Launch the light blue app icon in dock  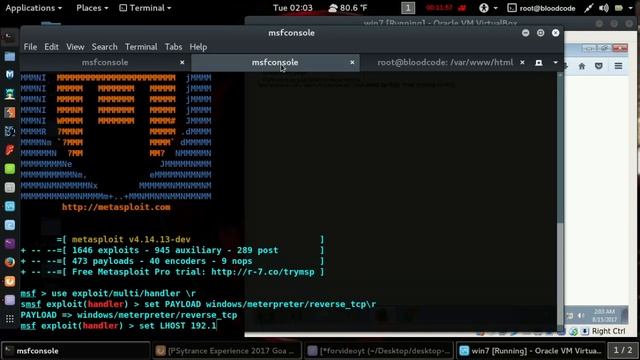9,206
